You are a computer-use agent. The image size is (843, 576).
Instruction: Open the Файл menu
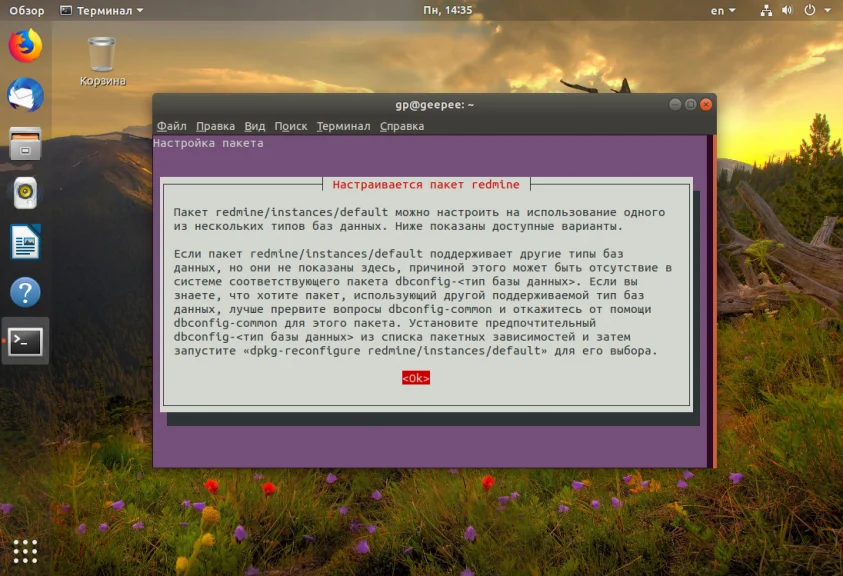pos(172,126)
